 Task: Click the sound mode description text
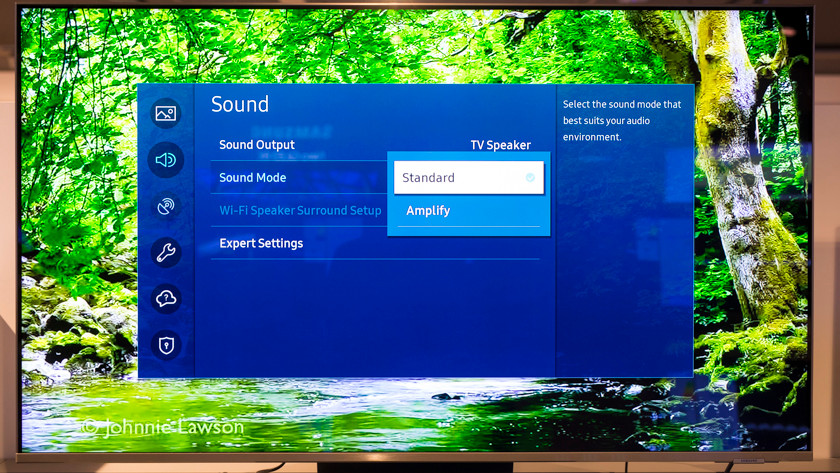[621, 121]
